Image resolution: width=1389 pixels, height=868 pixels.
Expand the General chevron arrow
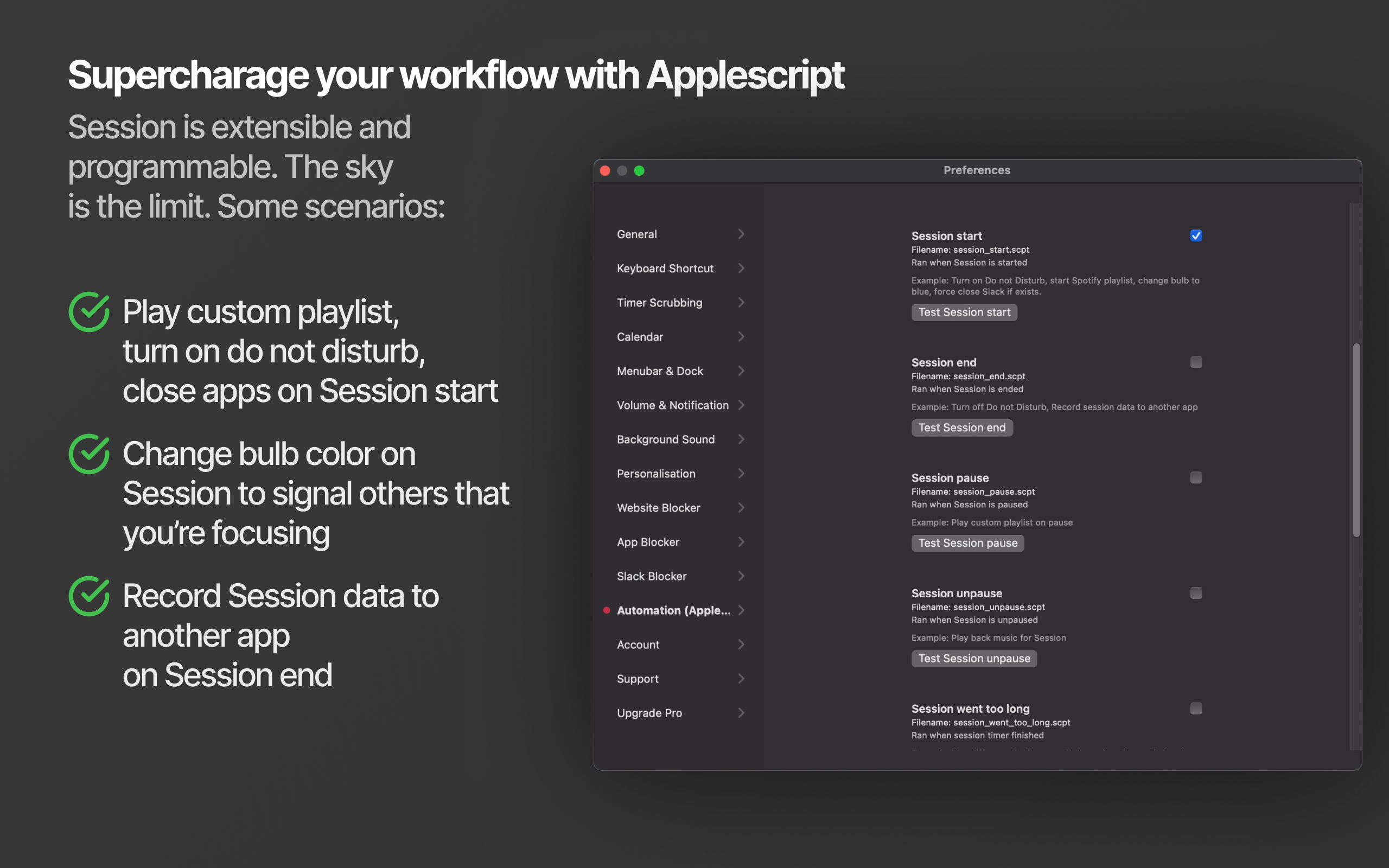pos(741,234)
